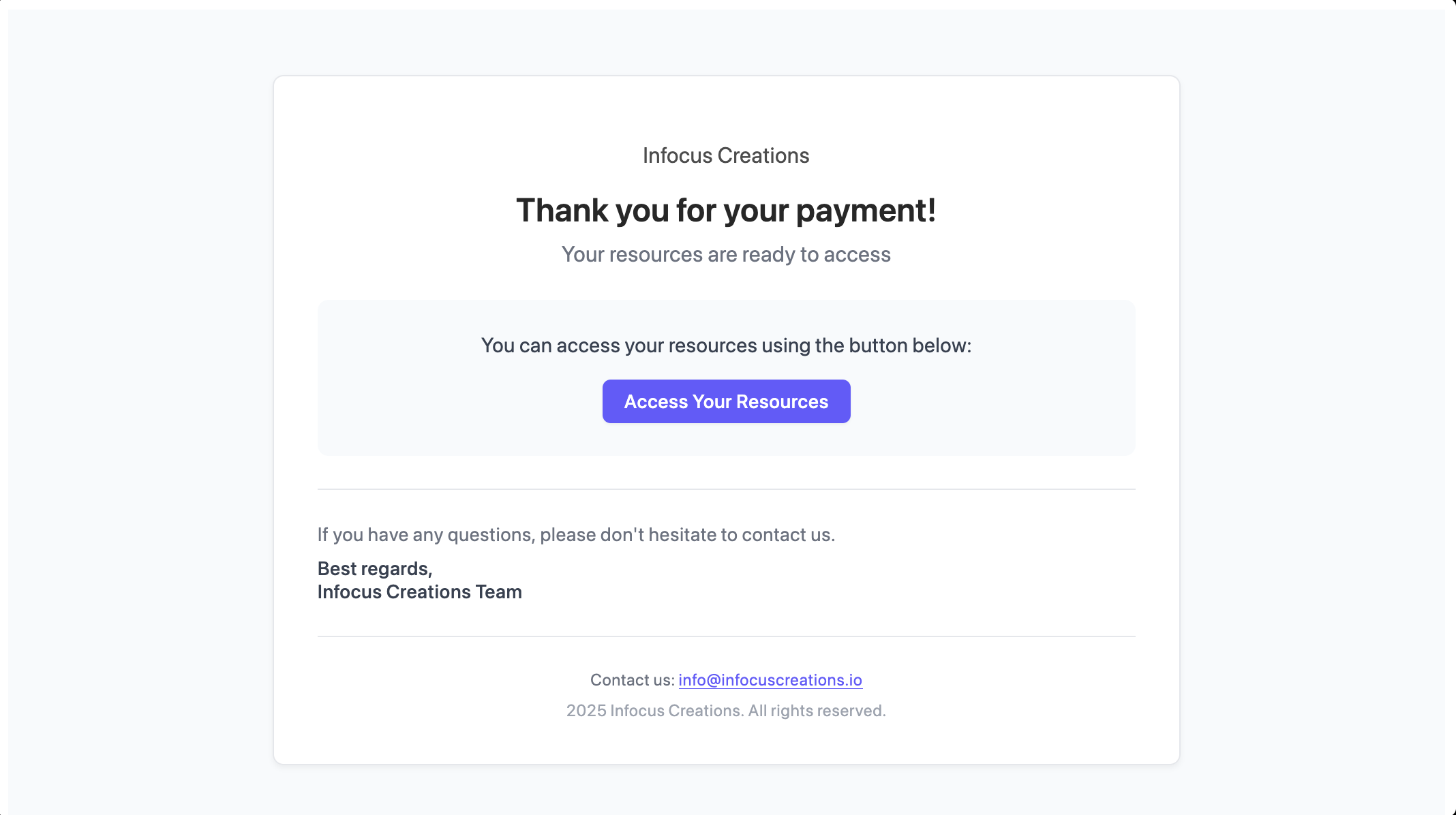
Task: Select the 'Your resources are ready' subtitle
Action: coord(726,255)
